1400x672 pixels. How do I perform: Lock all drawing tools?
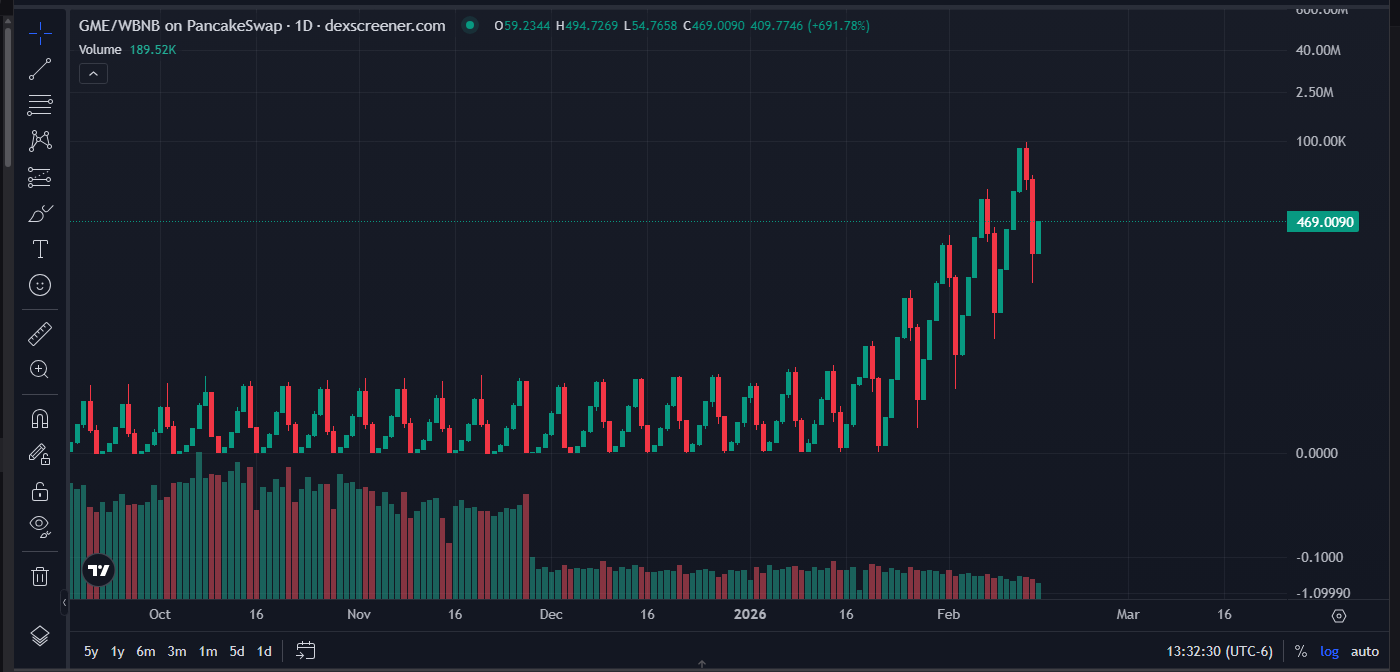(40, 491)
